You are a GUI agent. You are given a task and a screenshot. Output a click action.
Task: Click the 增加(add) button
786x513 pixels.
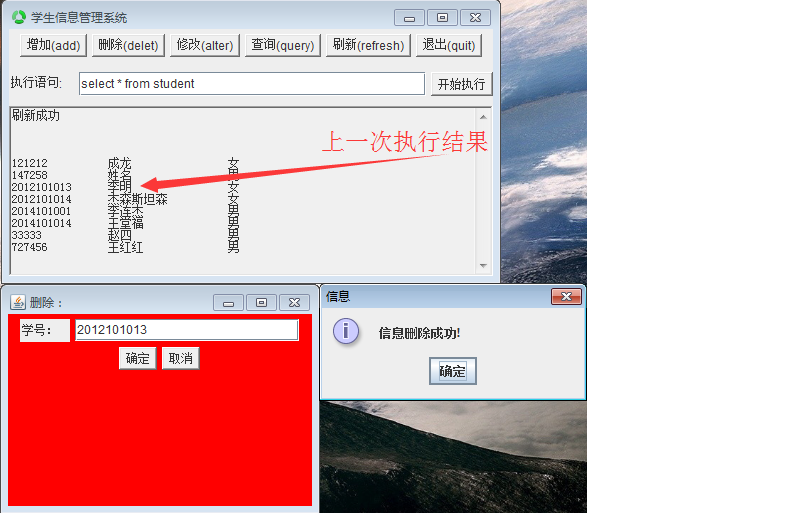tap(53, 45)
